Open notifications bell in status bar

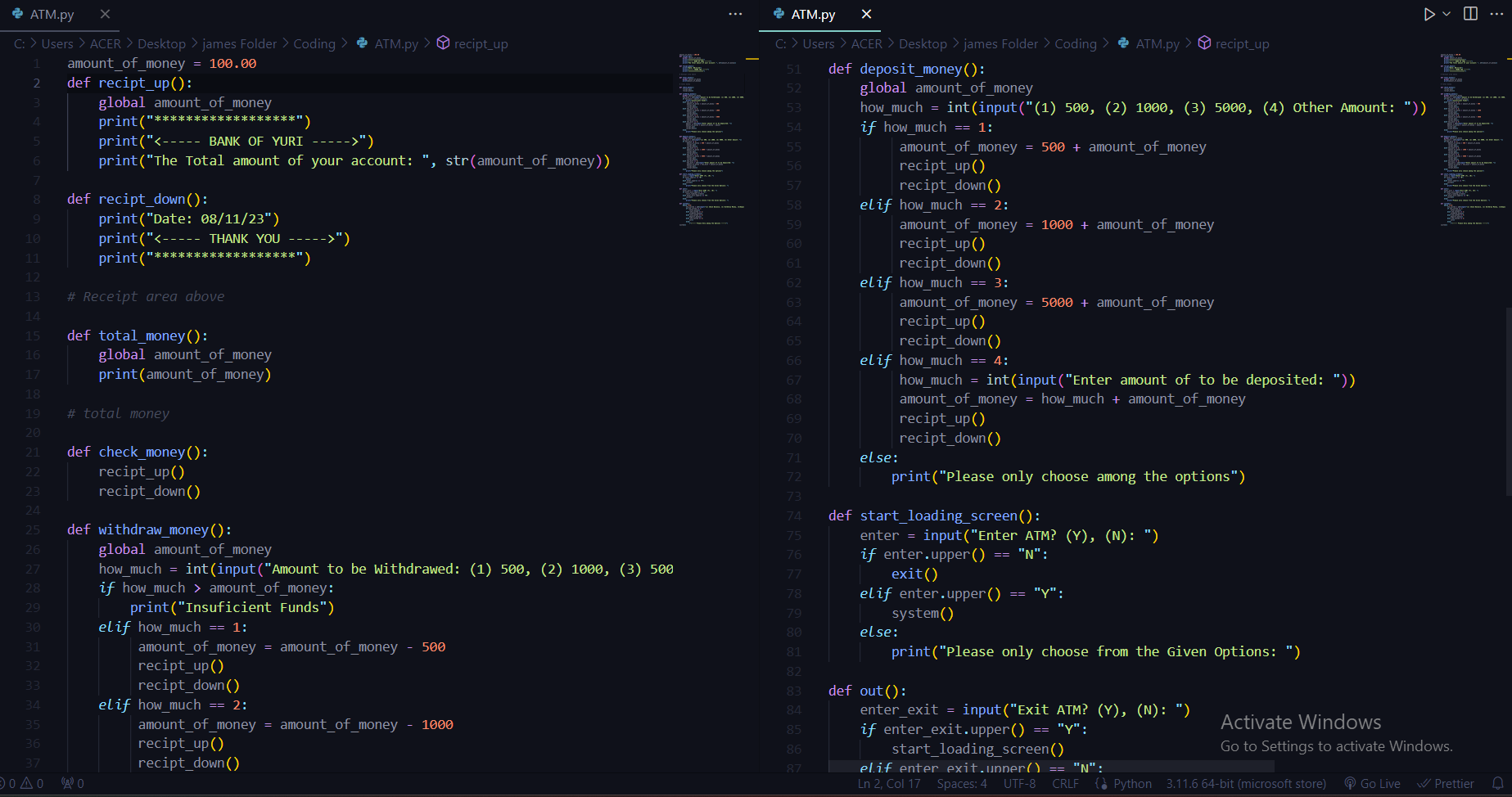pos(1497,784)
